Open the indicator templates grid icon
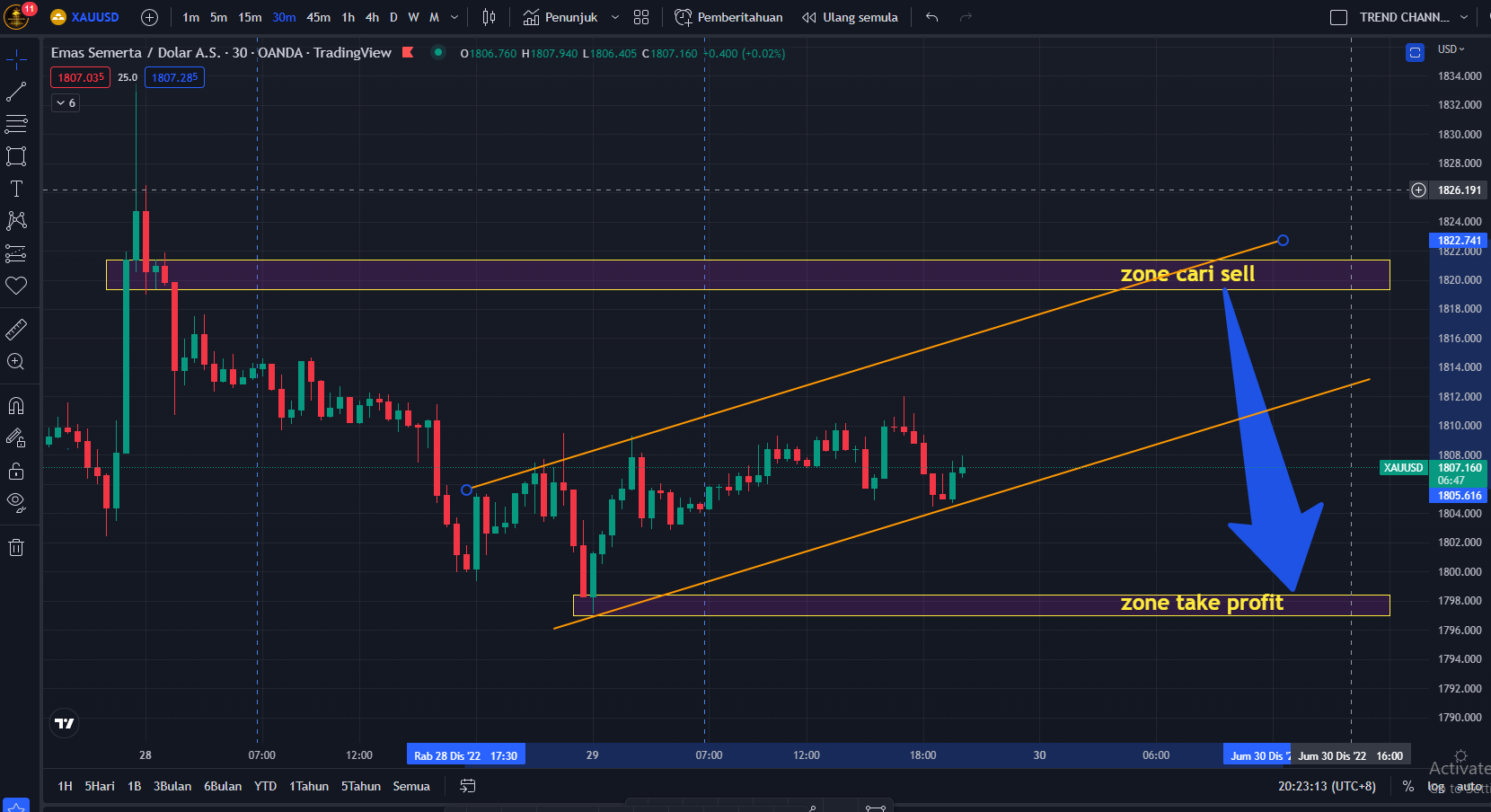1491x812 pixels. (x=641, y=17)
